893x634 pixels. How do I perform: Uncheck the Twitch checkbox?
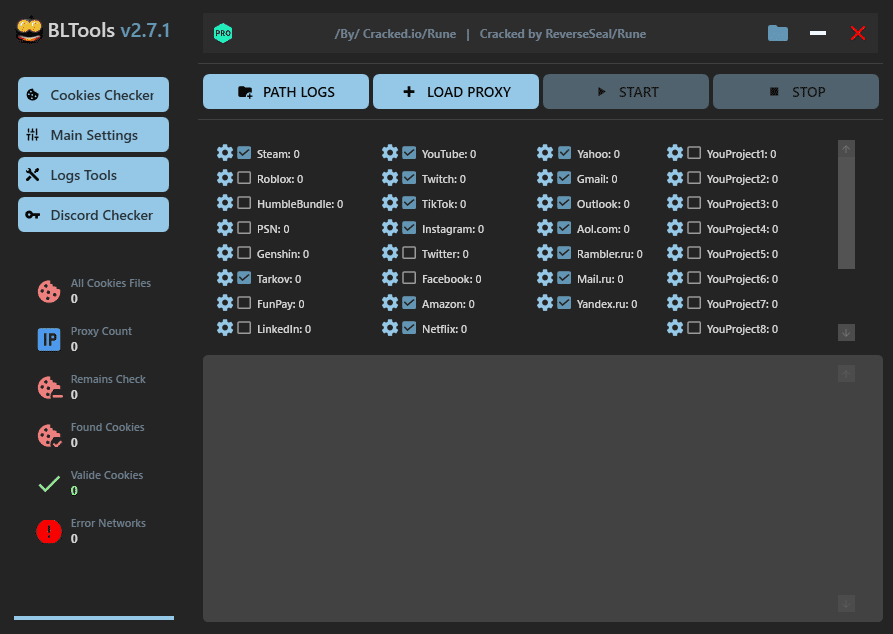coord(409,179)
